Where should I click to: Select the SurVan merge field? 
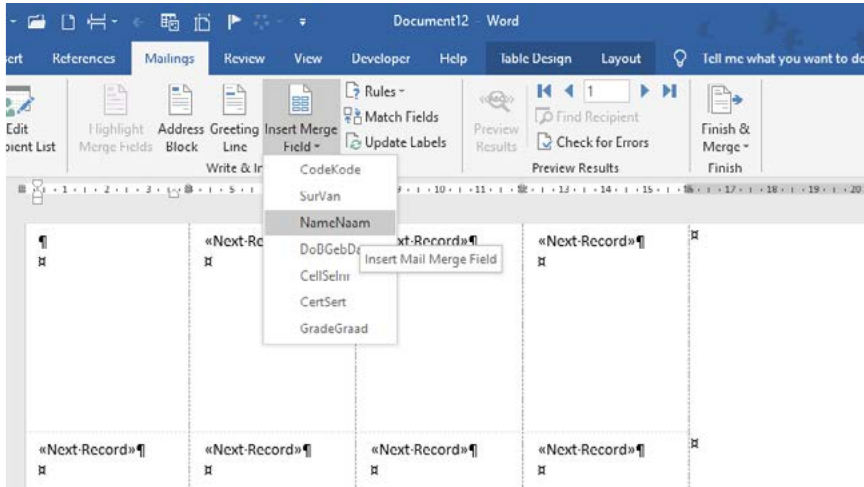330,196
